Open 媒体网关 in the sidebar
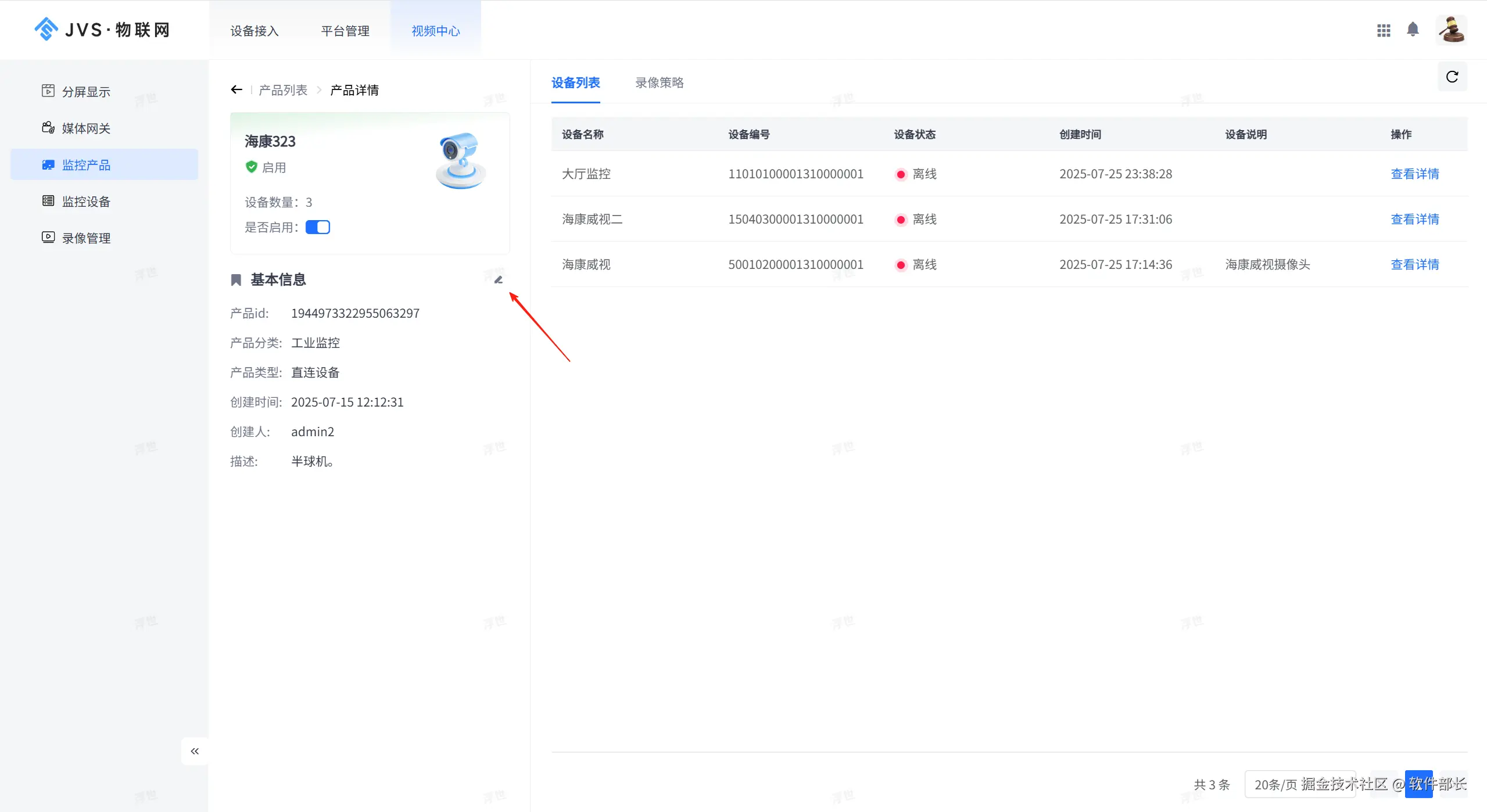 click(x=86, y=128)
